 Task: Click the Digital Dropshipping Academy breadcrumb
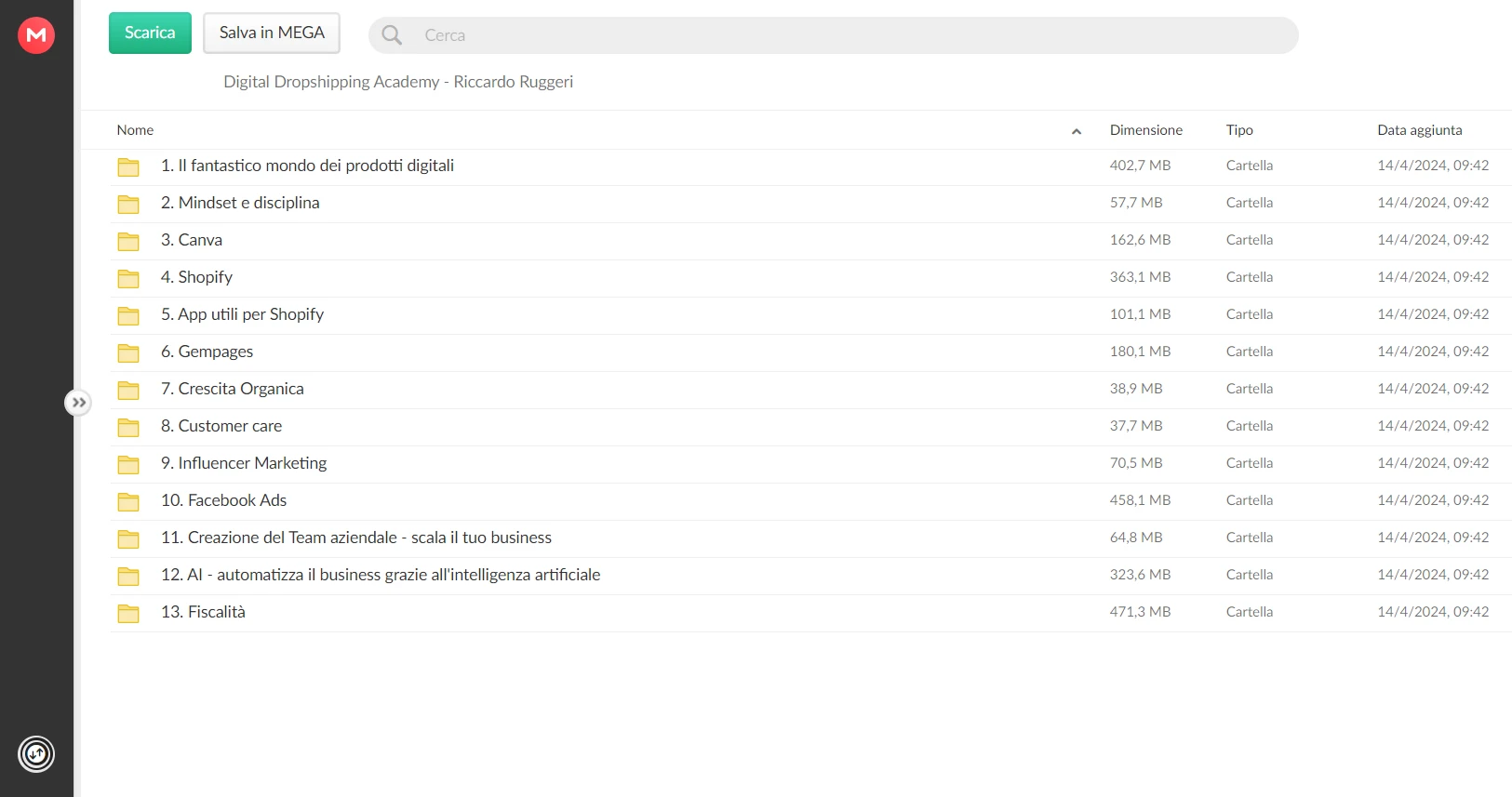click(x=398, y=82)
